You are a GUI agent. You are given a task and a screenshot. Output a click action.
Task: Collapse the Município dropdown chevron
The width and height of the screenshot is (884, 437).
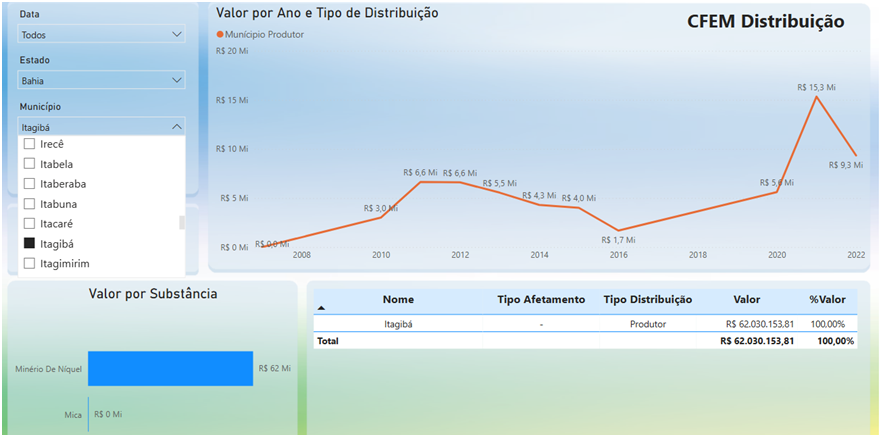point(177,127)
